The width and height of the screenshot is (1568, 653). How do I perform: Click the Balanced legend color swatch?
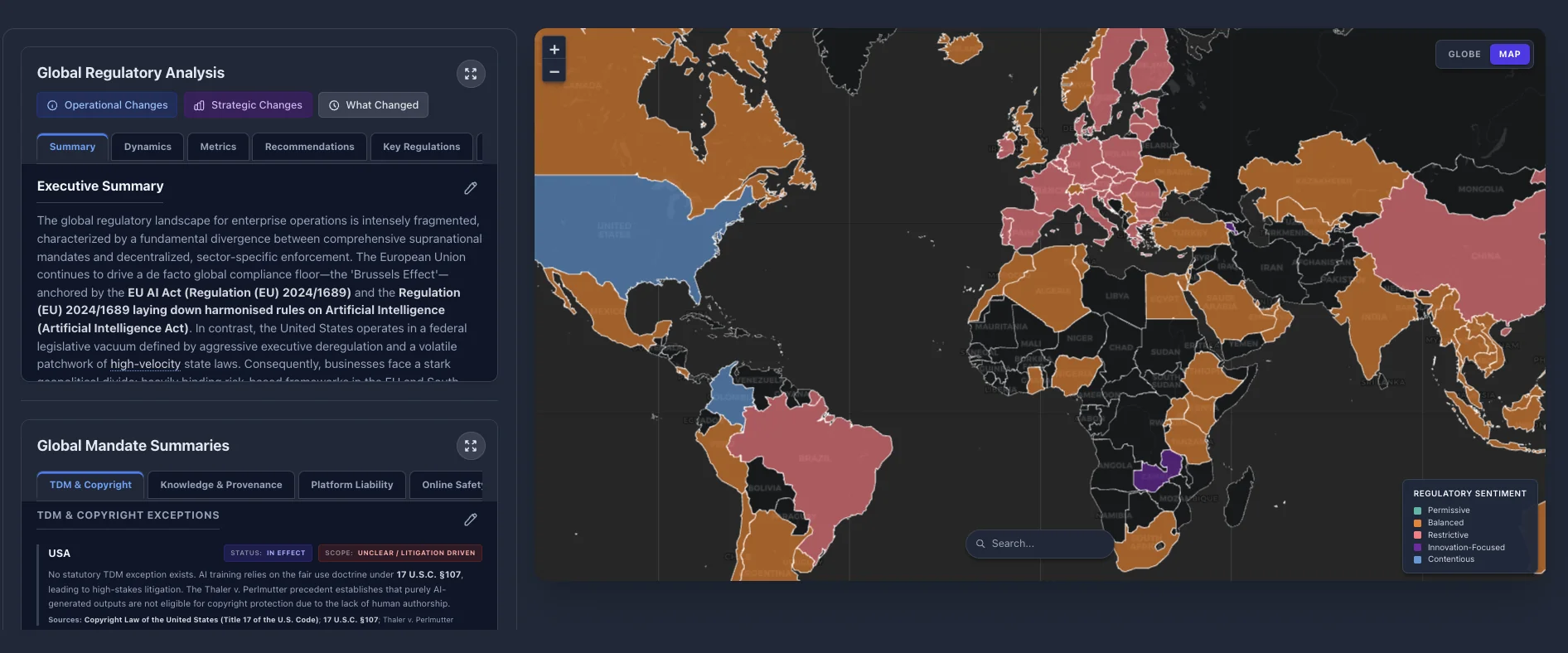(x=1417, y=523)
